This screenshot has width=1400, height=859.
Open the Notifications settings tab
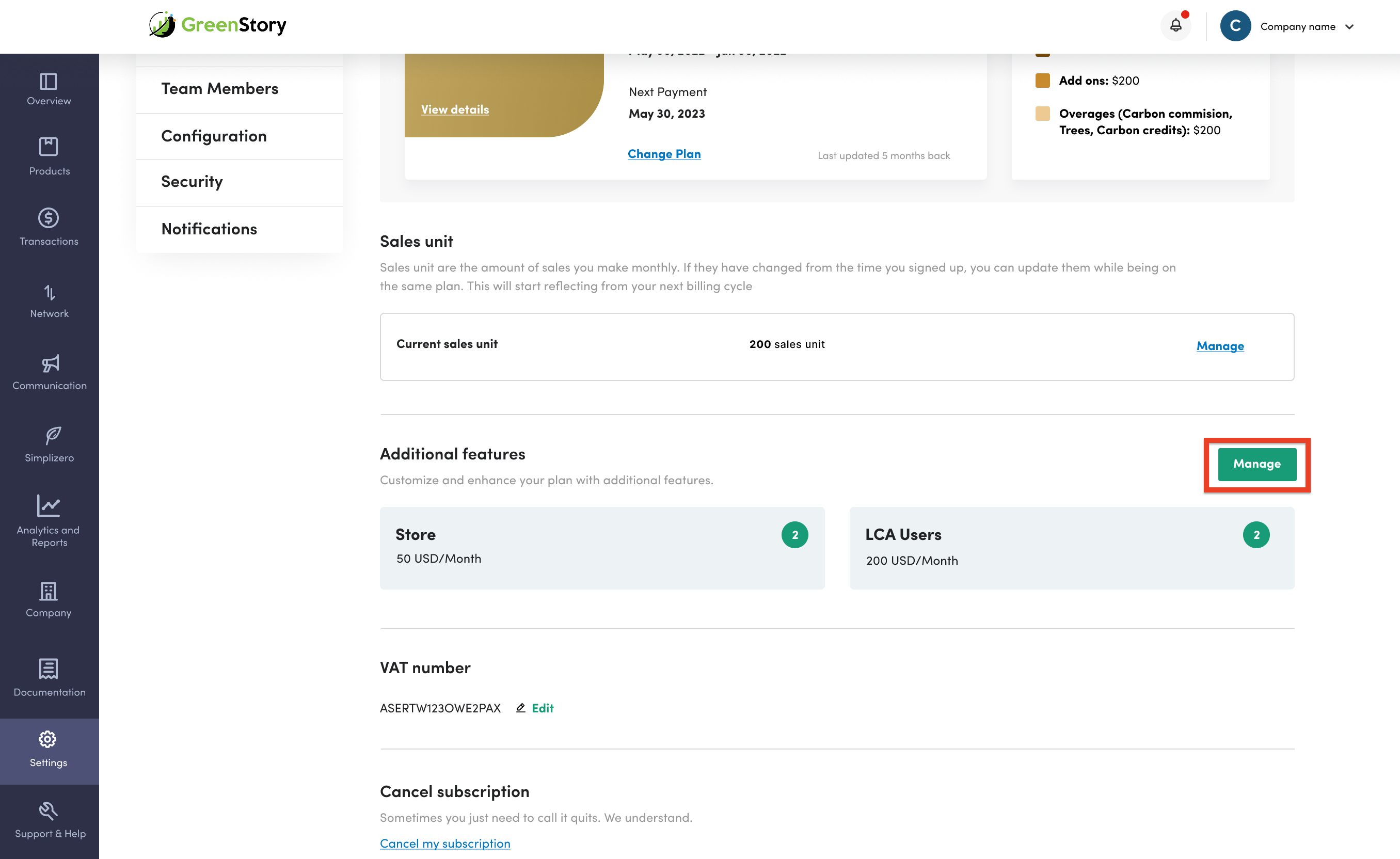[x=209, y=229]
